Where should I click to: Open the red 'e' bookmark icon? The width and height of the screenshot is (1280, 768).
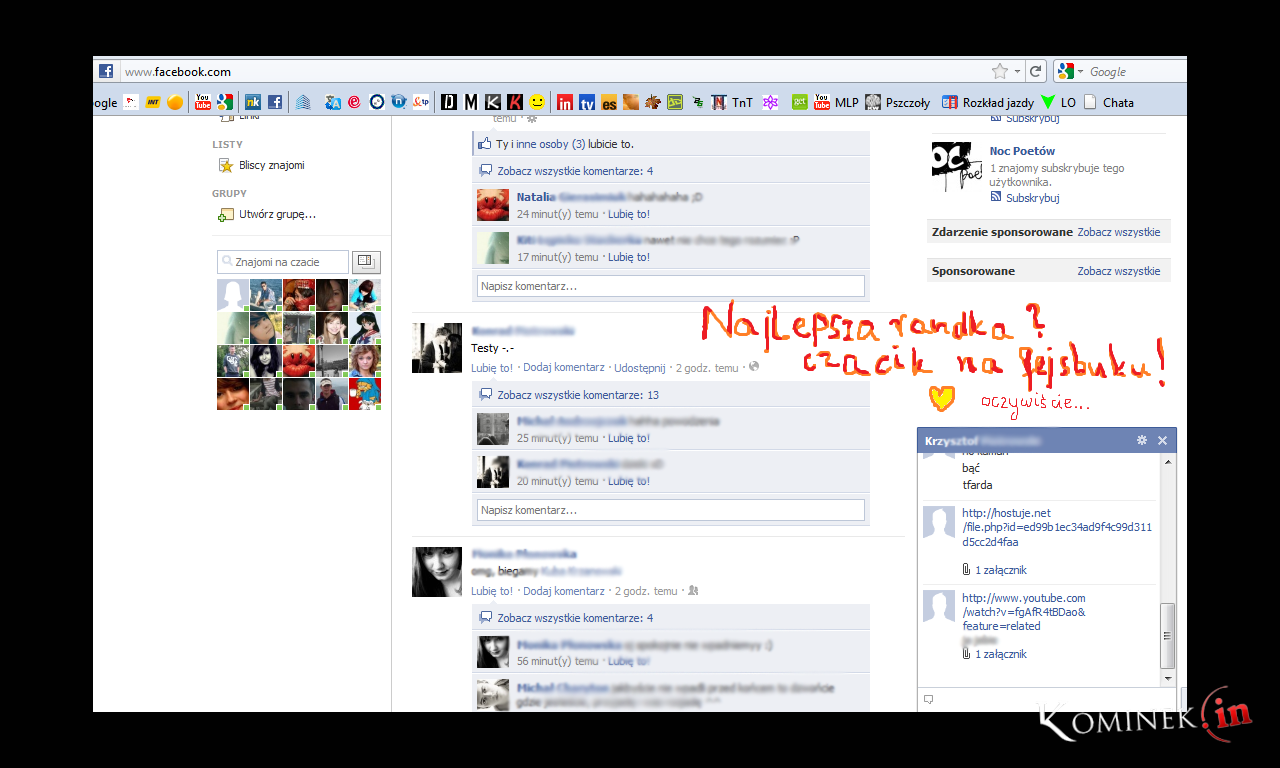pos(354,102)
